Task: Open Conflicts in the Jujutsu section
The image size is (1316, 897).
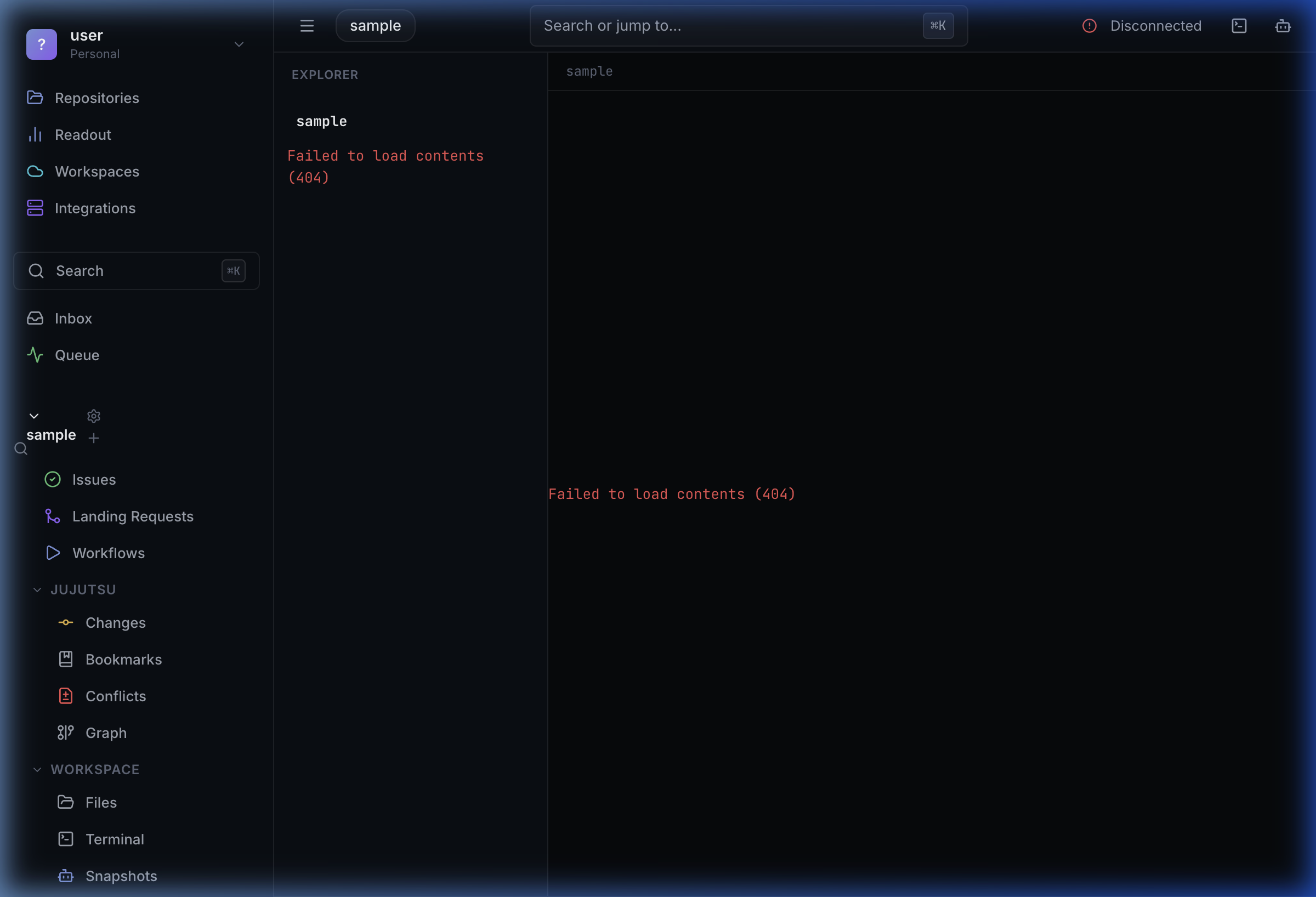Action: coord(115,695)
